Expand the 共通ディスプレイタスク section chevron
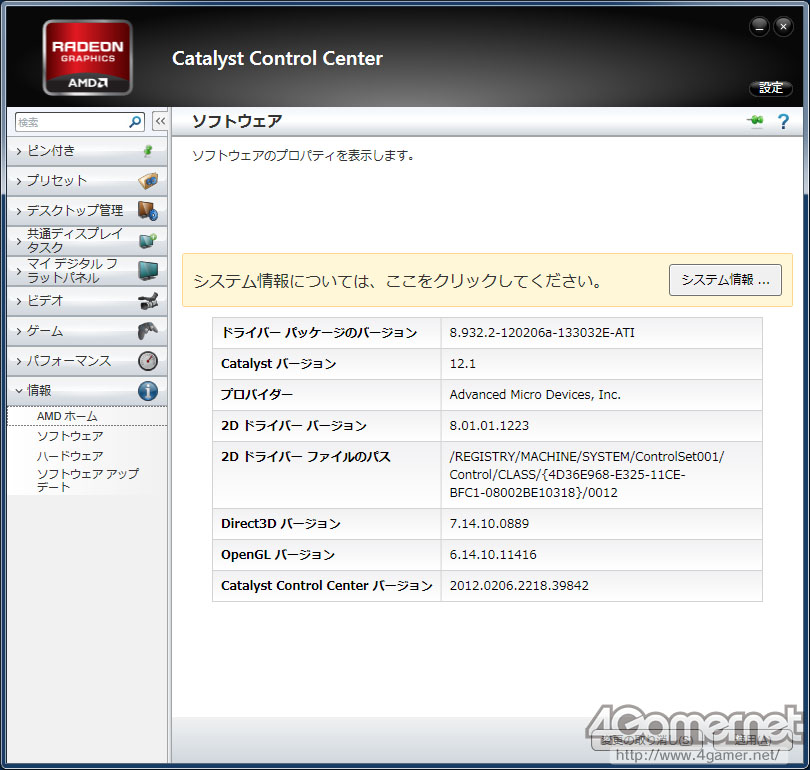This screenshot has height=770, width=810. [19, 241]
